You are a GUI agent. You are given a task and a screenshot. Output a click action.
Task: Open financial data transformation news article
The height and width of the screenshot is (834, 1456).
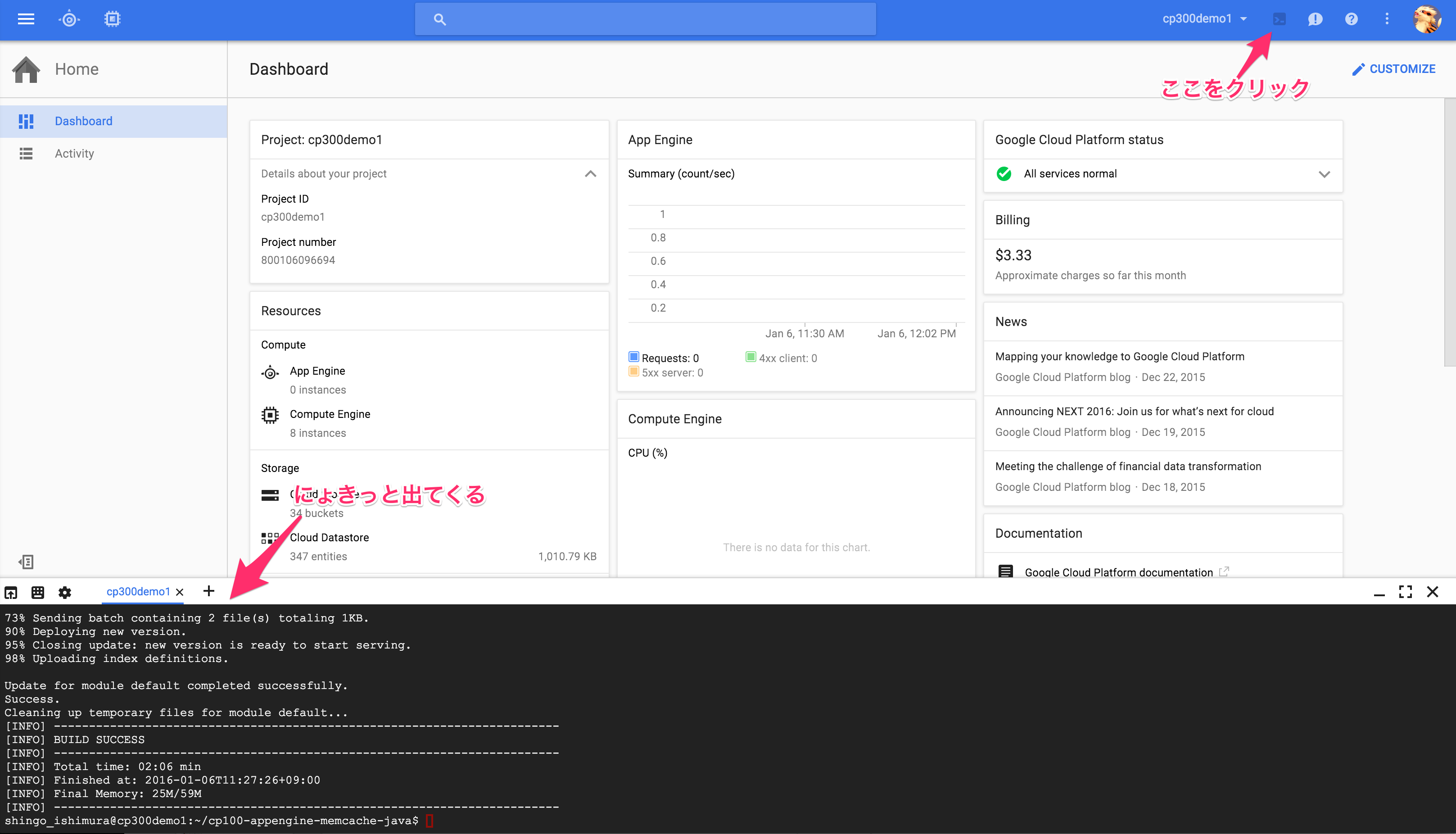click(1128, 467)
